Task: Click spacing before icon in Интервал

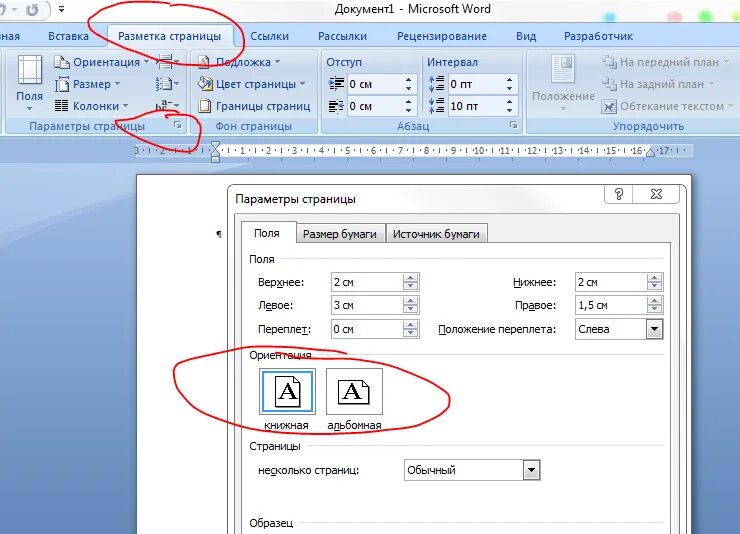Action: coord(437,84)
